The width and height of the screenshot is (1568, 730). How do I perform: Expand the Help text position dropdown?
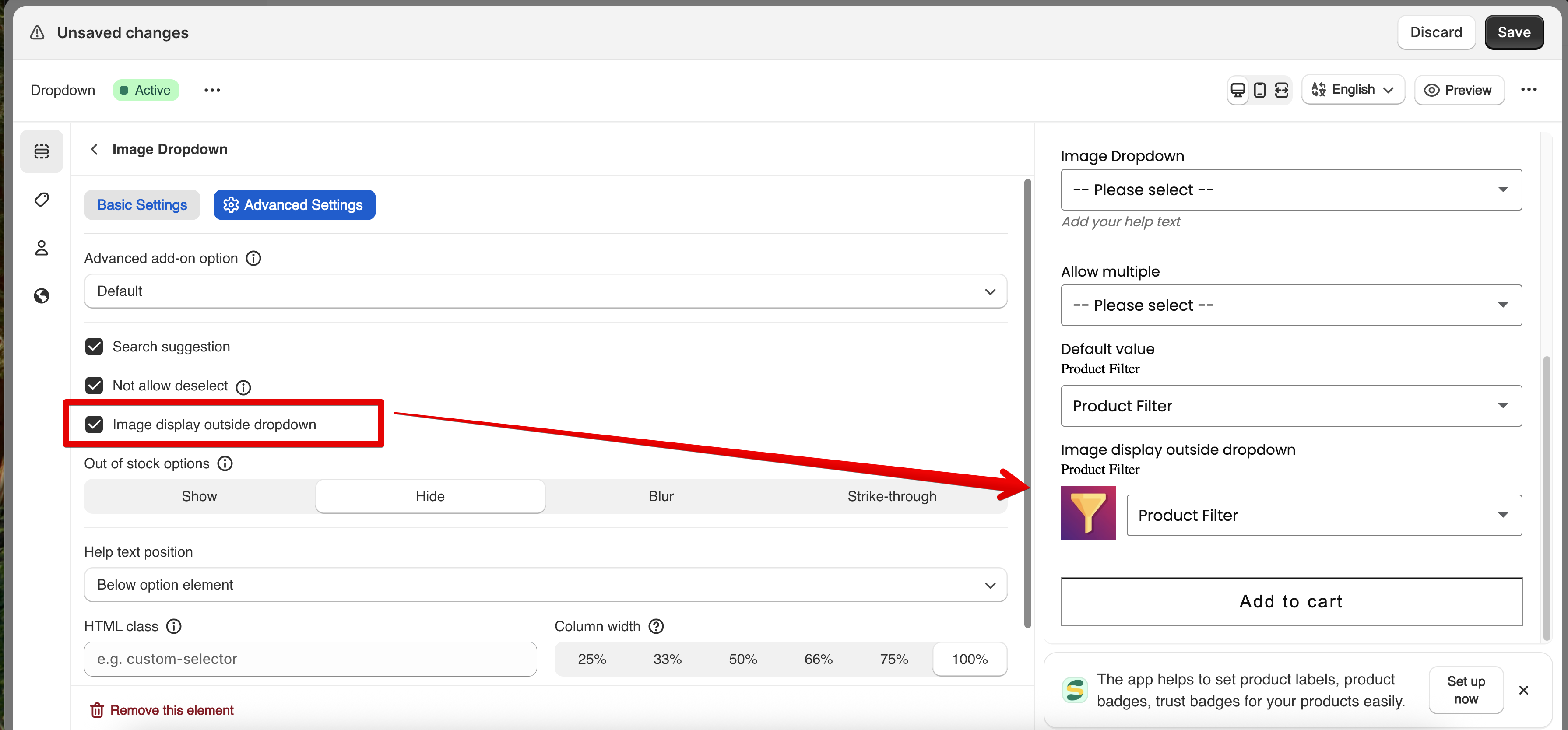pos(545,585)
